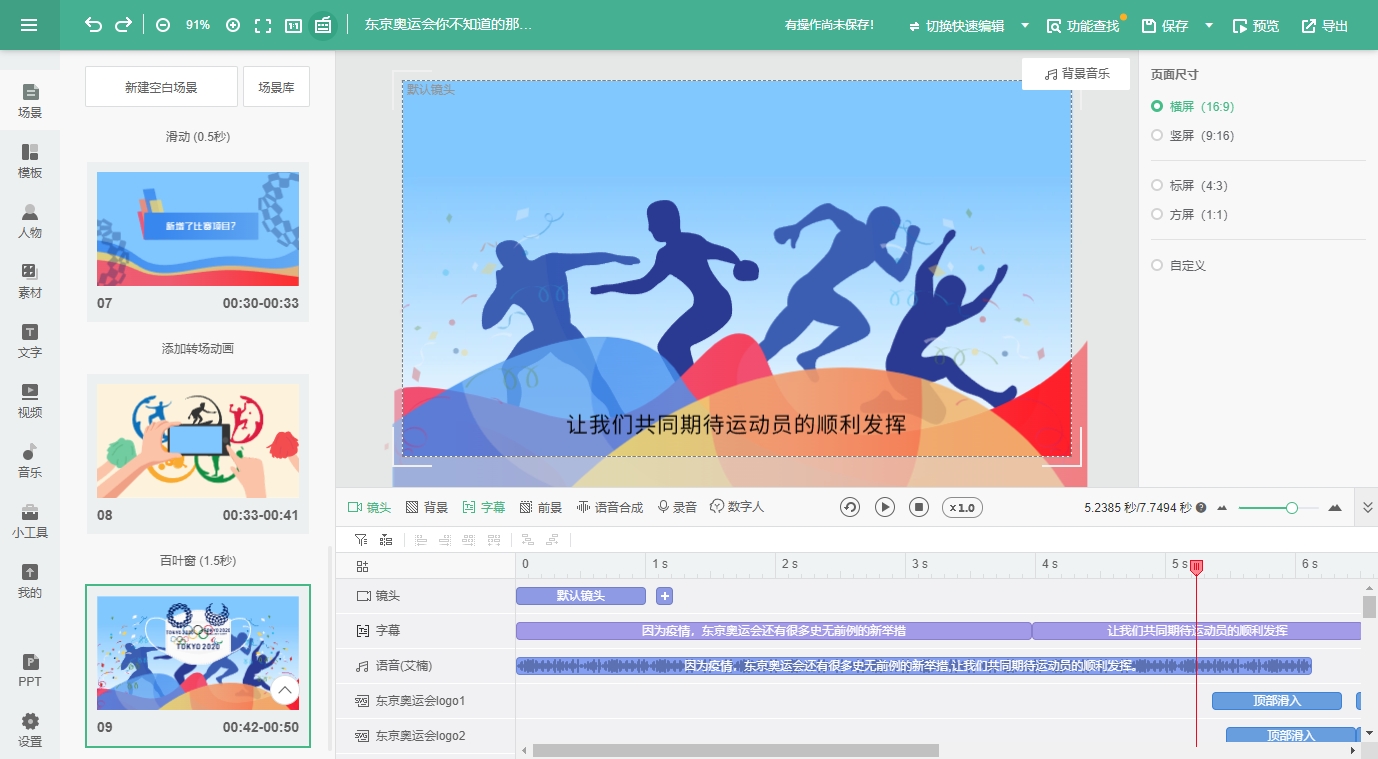Viewport: 1378px width, 759px height.
Task: Switch to 字幕 timeline tab
Action: pos(484,508)
